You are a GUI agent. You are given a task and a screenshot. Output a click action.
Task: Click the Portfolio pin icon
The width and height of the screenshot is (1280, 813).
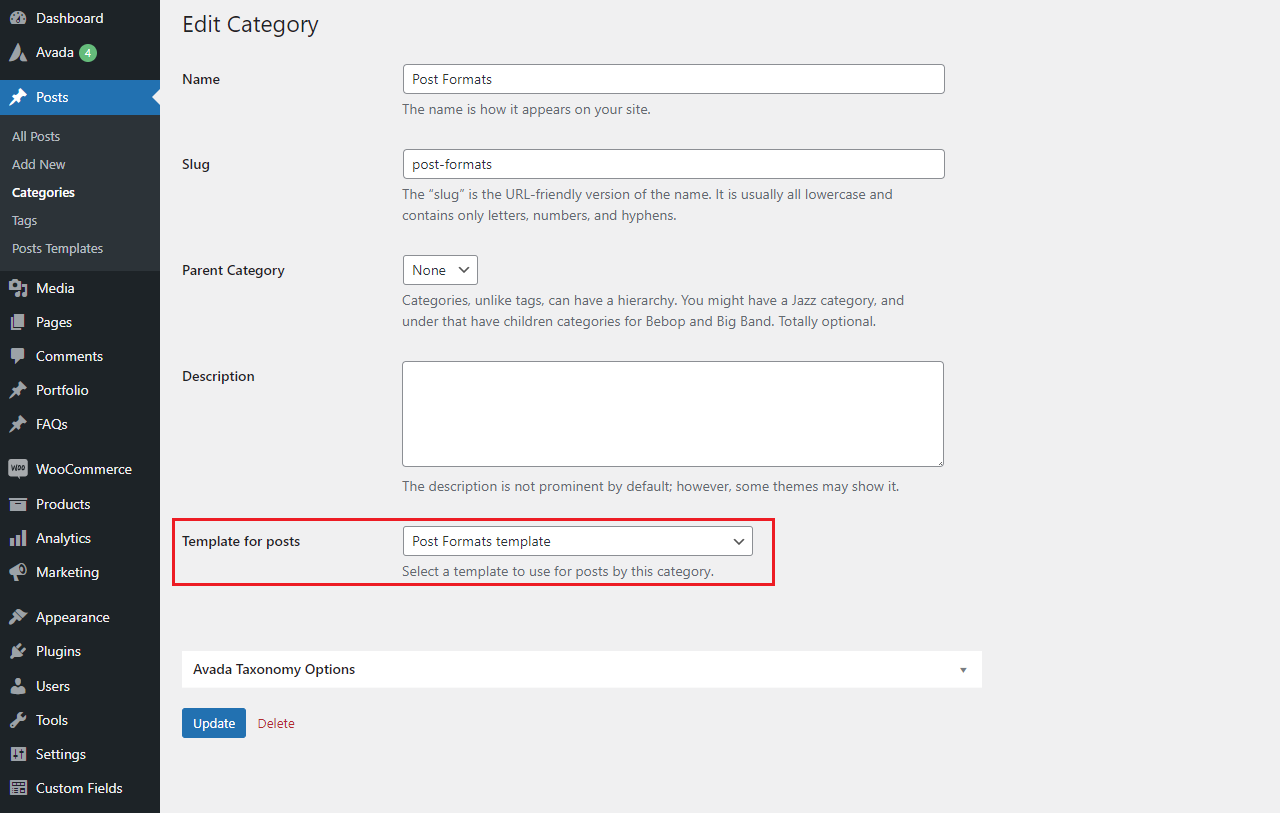18,390
